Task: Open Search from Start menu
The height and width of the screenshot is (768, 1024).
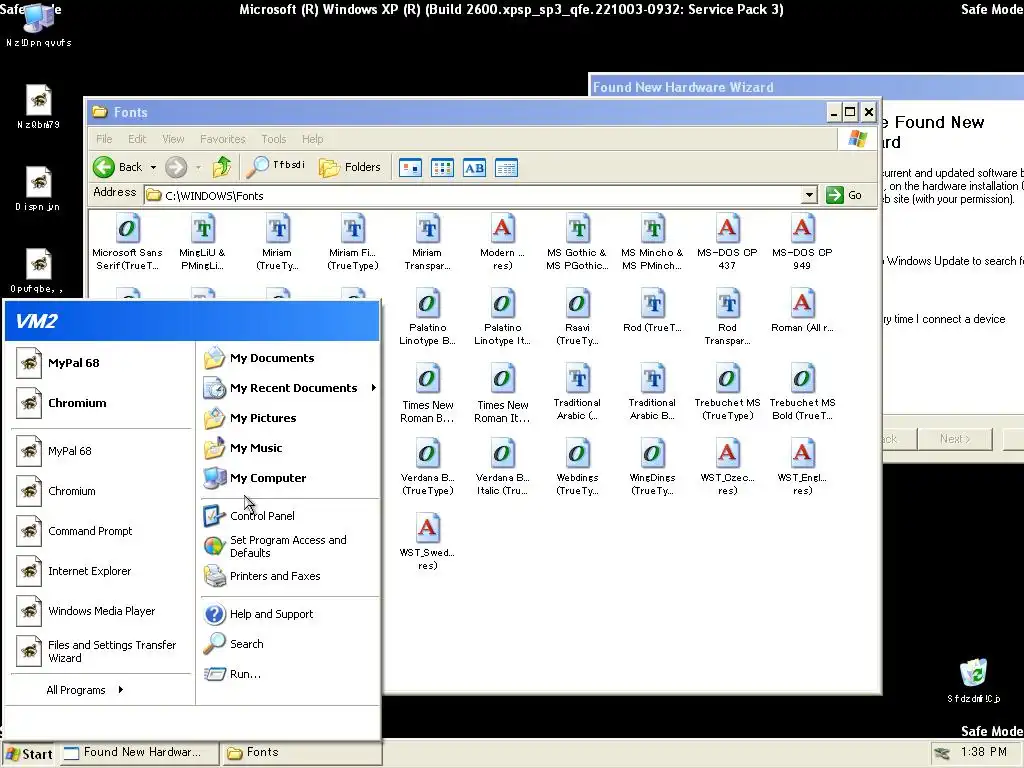Action: pos(290,644)
